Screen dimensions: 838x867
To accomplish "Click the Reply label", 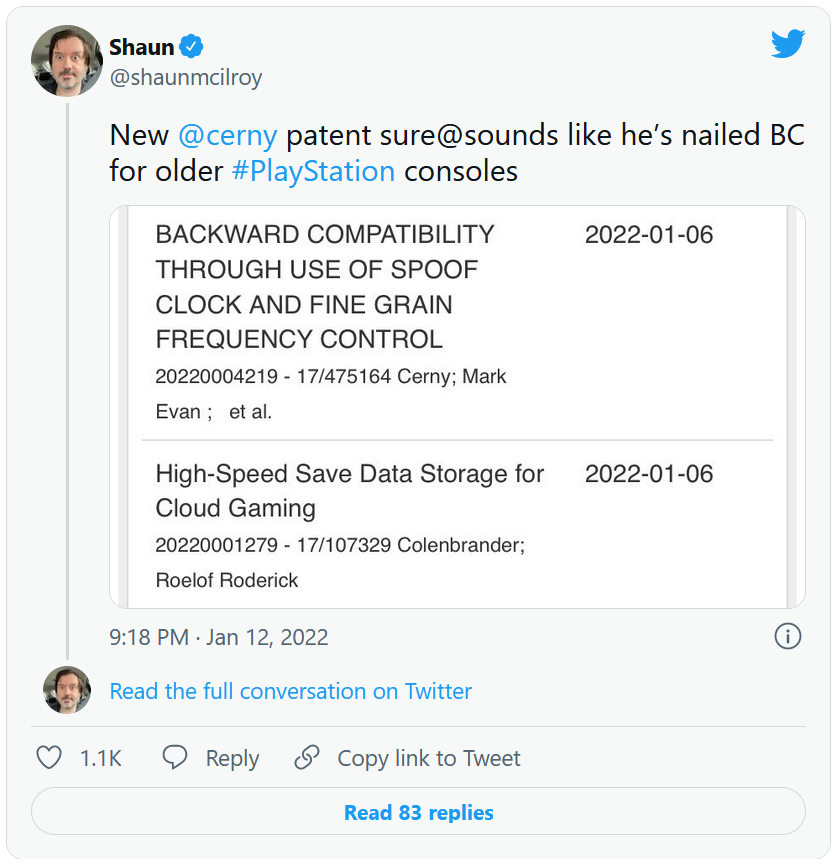I will coord(232,758).
